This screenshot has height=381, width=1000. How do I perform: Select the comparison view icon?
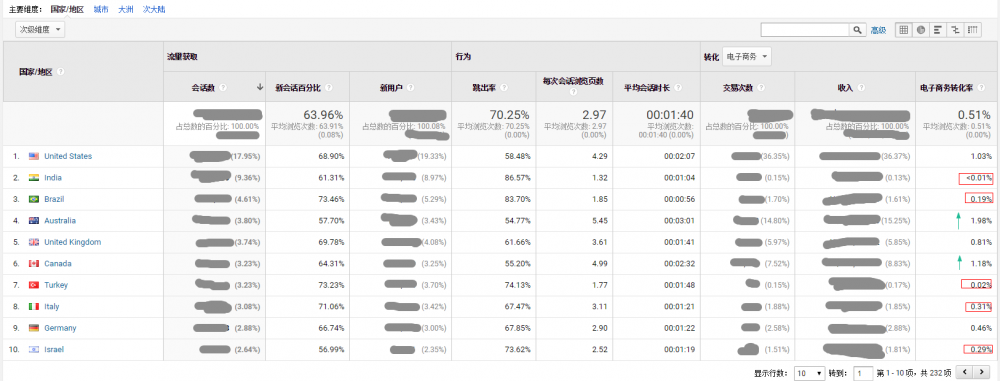[x=955, y=30]
